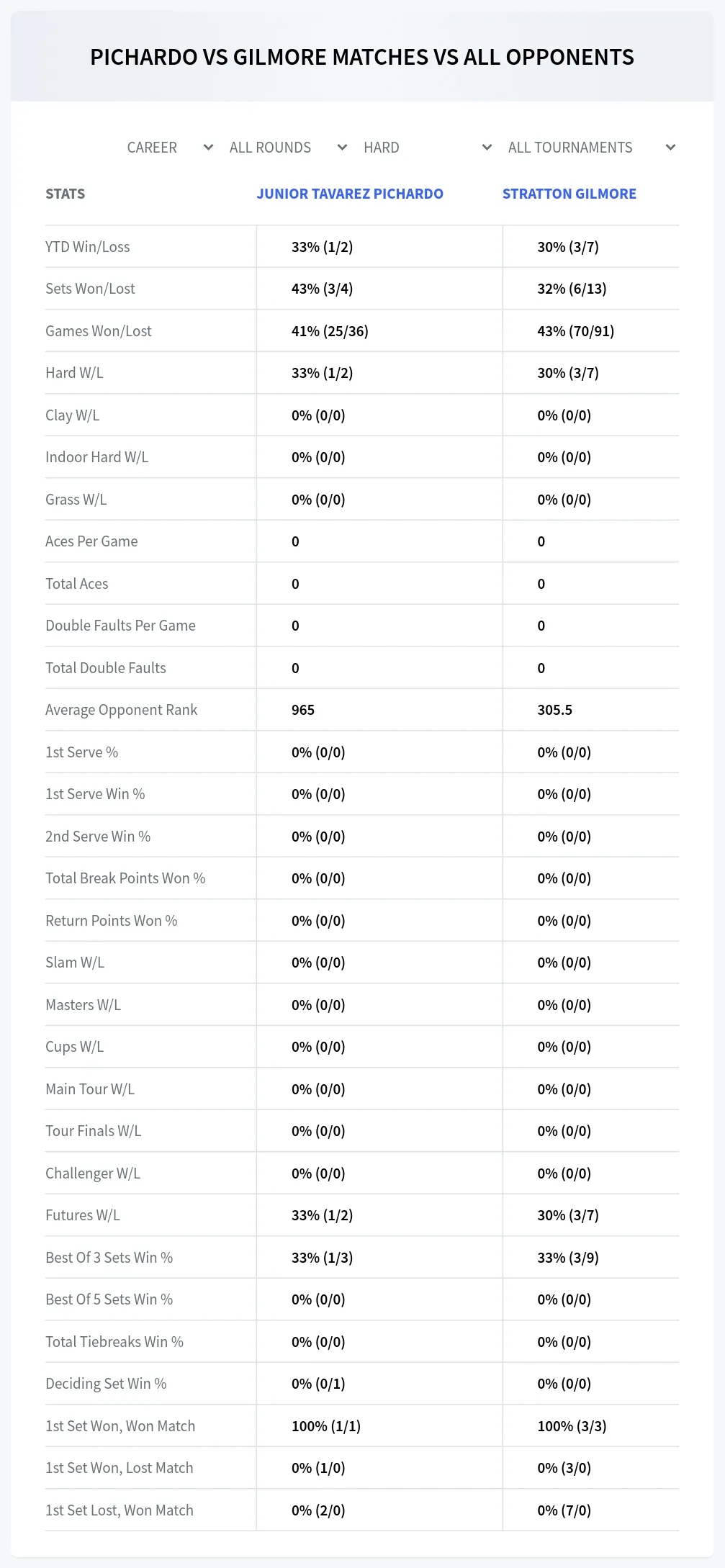Click Gilmore's Sets Won/Lost 32% (6/13)
The width and height of the screenshot is (725, 1568).
point(572,289)
